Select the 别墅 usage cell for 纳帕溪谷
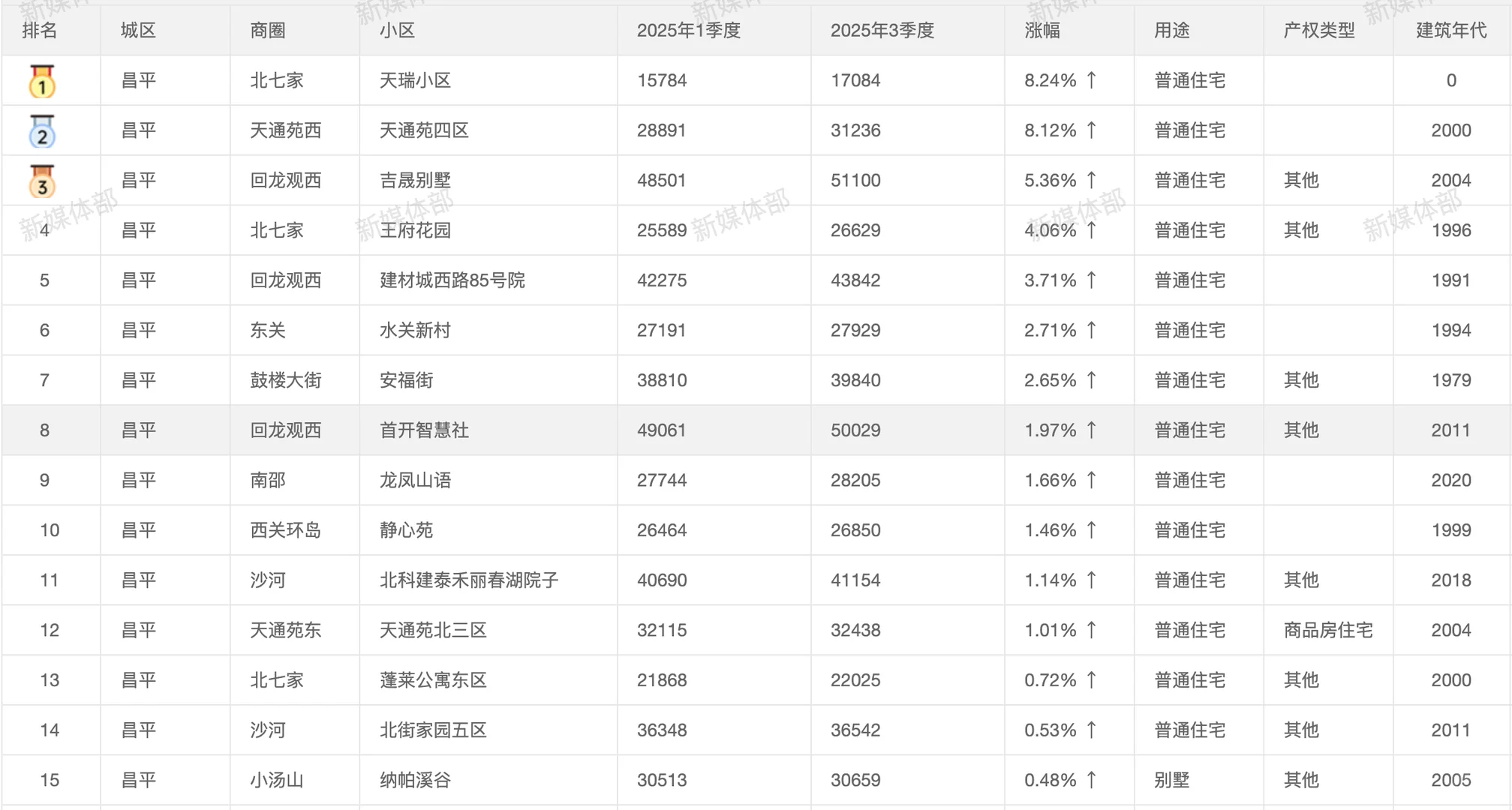1512x810 pixels. pos(1174,779)
